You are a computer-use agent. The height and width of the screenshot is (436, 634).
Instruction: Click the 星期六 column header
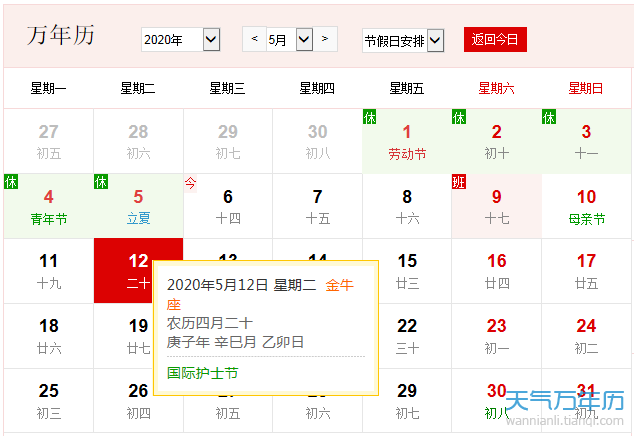tap(496, 88)
